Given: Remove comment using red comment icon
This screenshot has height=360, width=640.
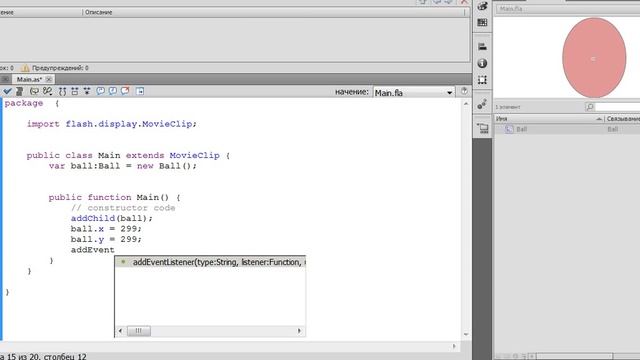Looking at the screenshot, I should [125, 91].
